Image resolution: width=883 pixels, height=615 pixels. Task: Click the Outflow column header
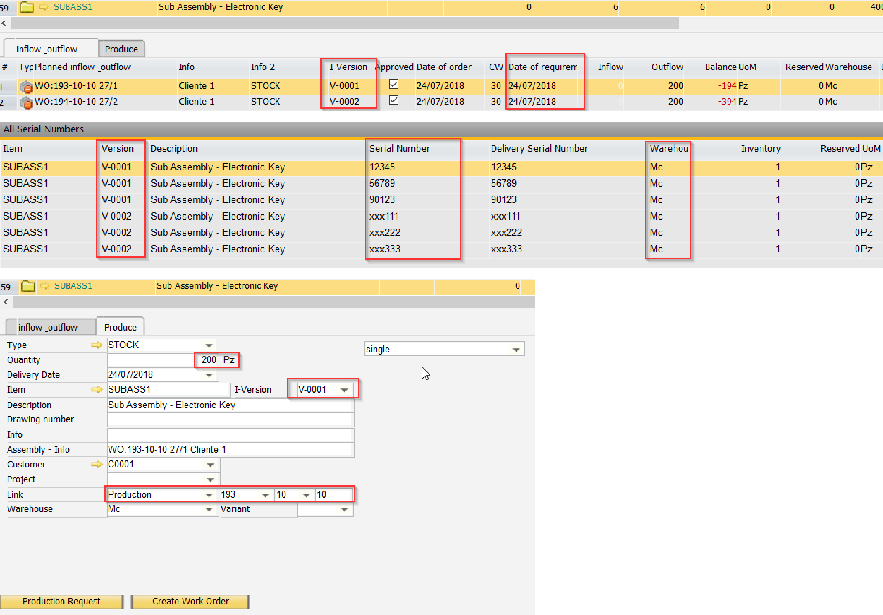click(667, 67)
